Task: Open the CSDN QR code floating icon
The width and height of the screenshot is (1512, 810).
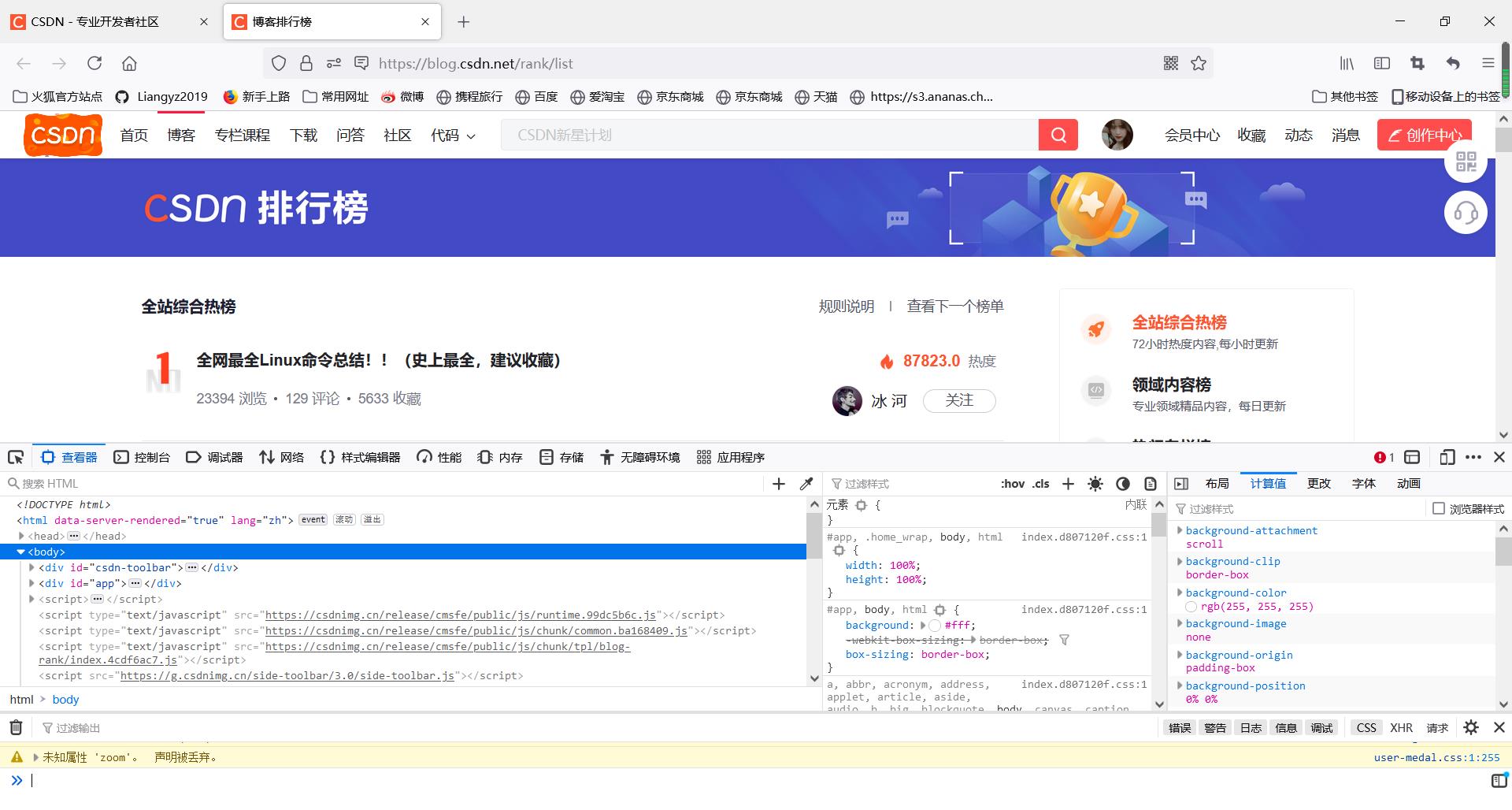Action: click(1466, 162)
